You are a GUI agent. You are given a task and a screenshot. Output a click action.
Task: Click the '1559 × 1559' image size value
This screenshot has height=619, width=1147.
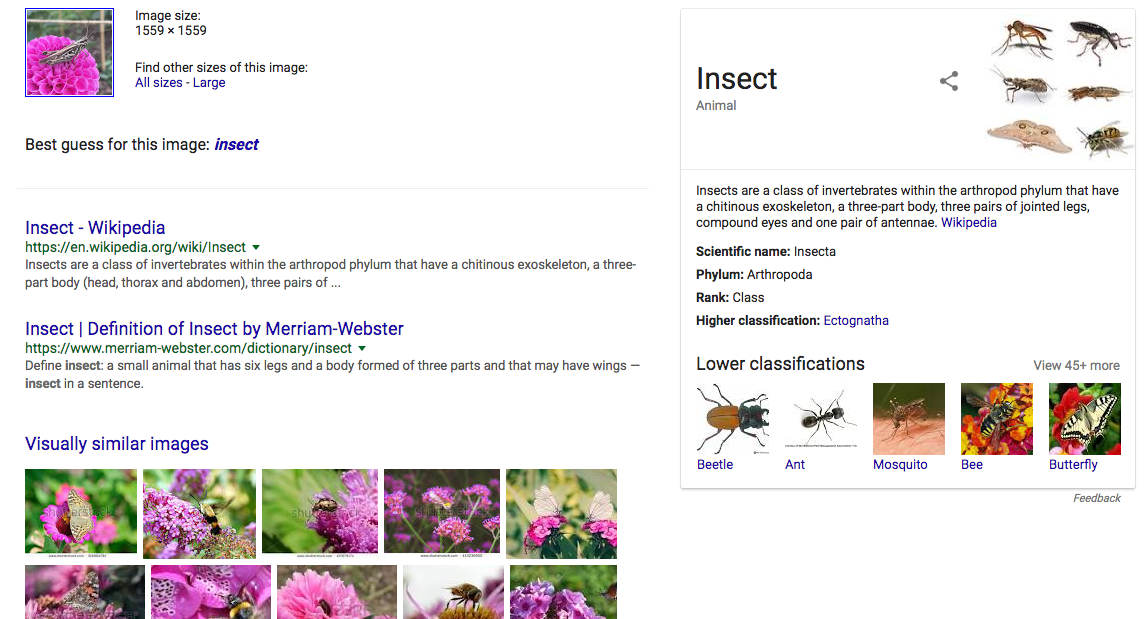coord(170,31)
